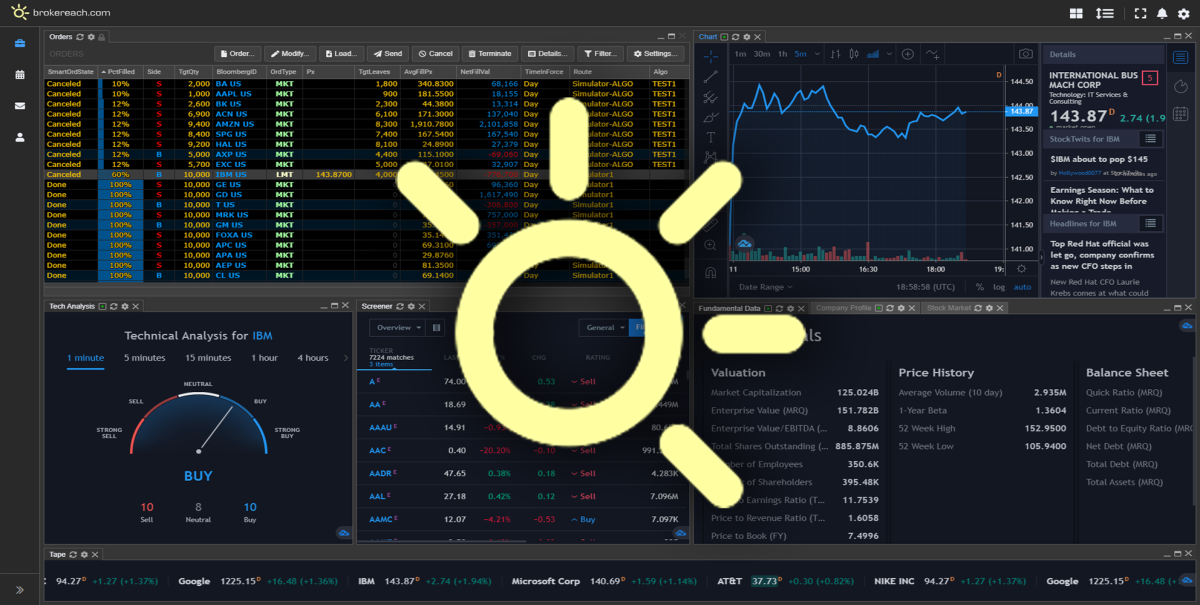Viewport: 1200px width, 605px height.
Task: Open StockTwits for IBM
Action: (1085, 137)
